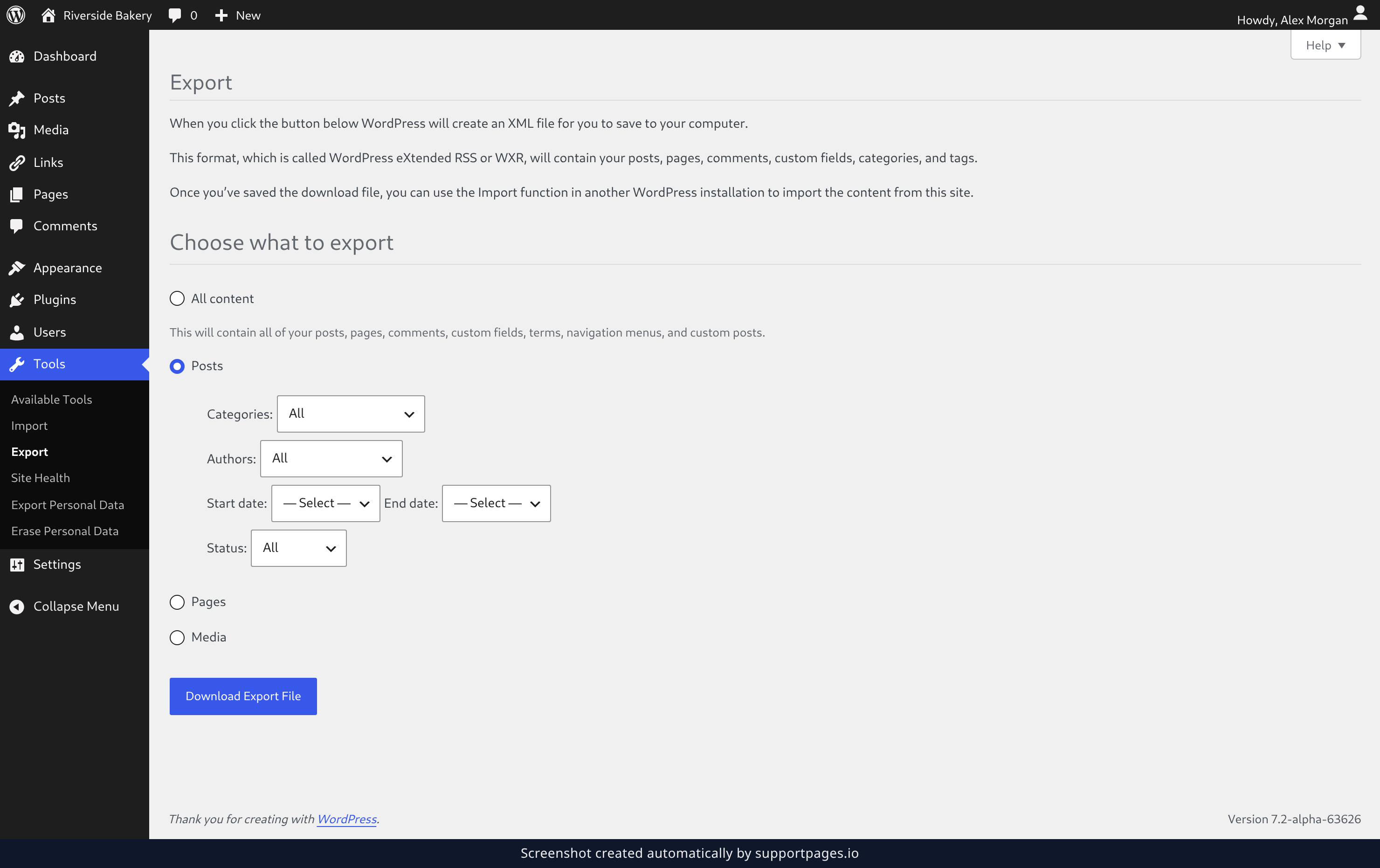The height and width of the screenshot is (868, 1380).
Task: Click the Dashboard gauge icon
Action: pyautogui.click(x=17, y=56)
